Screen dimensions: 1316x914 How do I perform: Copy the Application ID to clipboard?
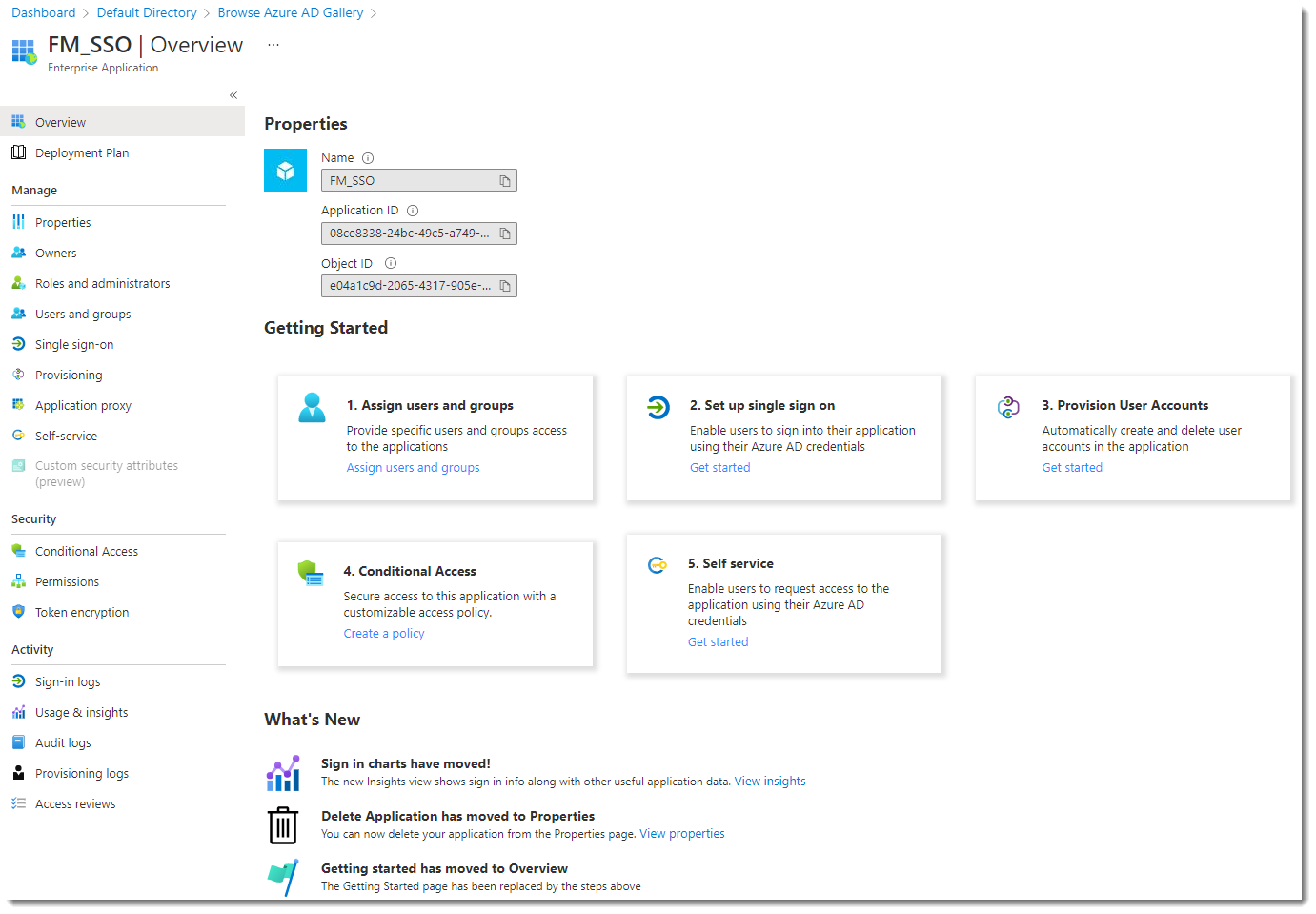click(x=505, y=234)
